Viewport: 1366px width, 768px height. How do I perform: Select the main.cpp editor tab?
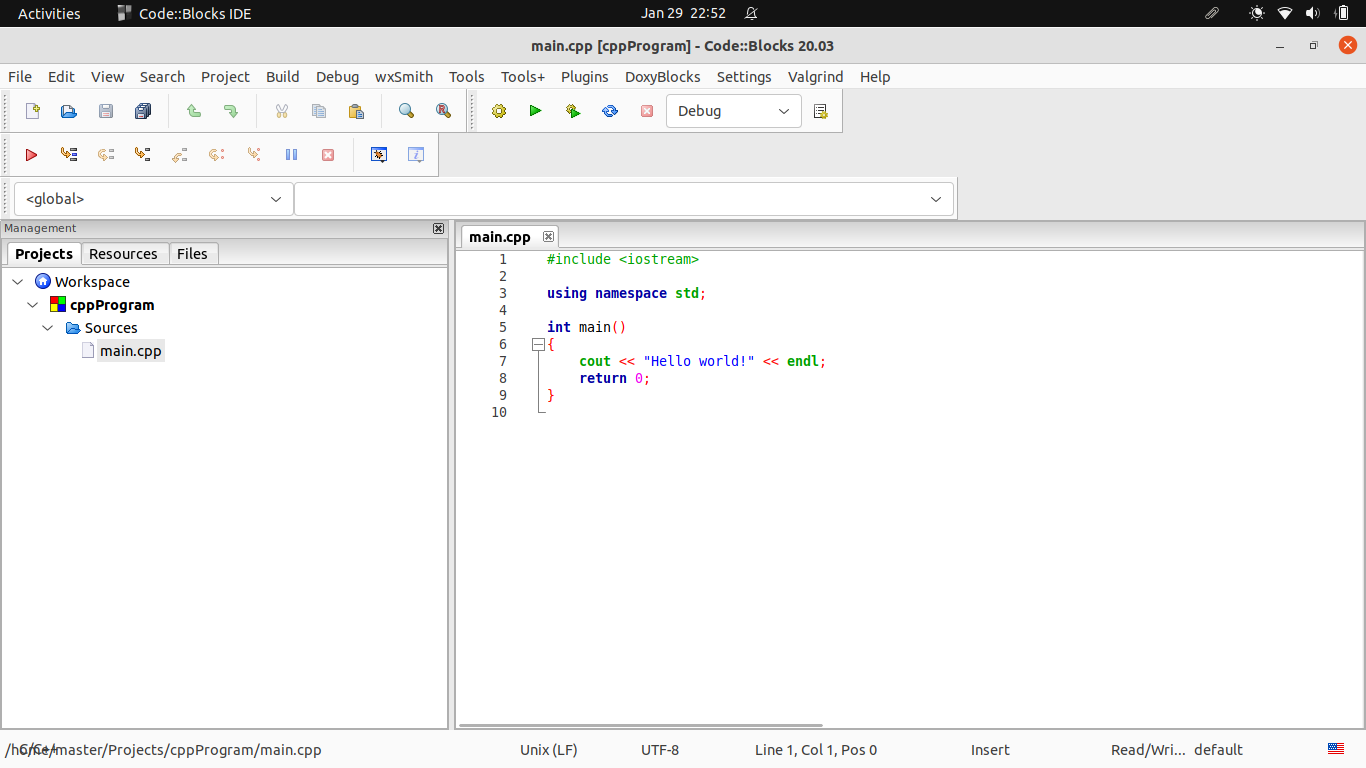[x=500, y=237]
